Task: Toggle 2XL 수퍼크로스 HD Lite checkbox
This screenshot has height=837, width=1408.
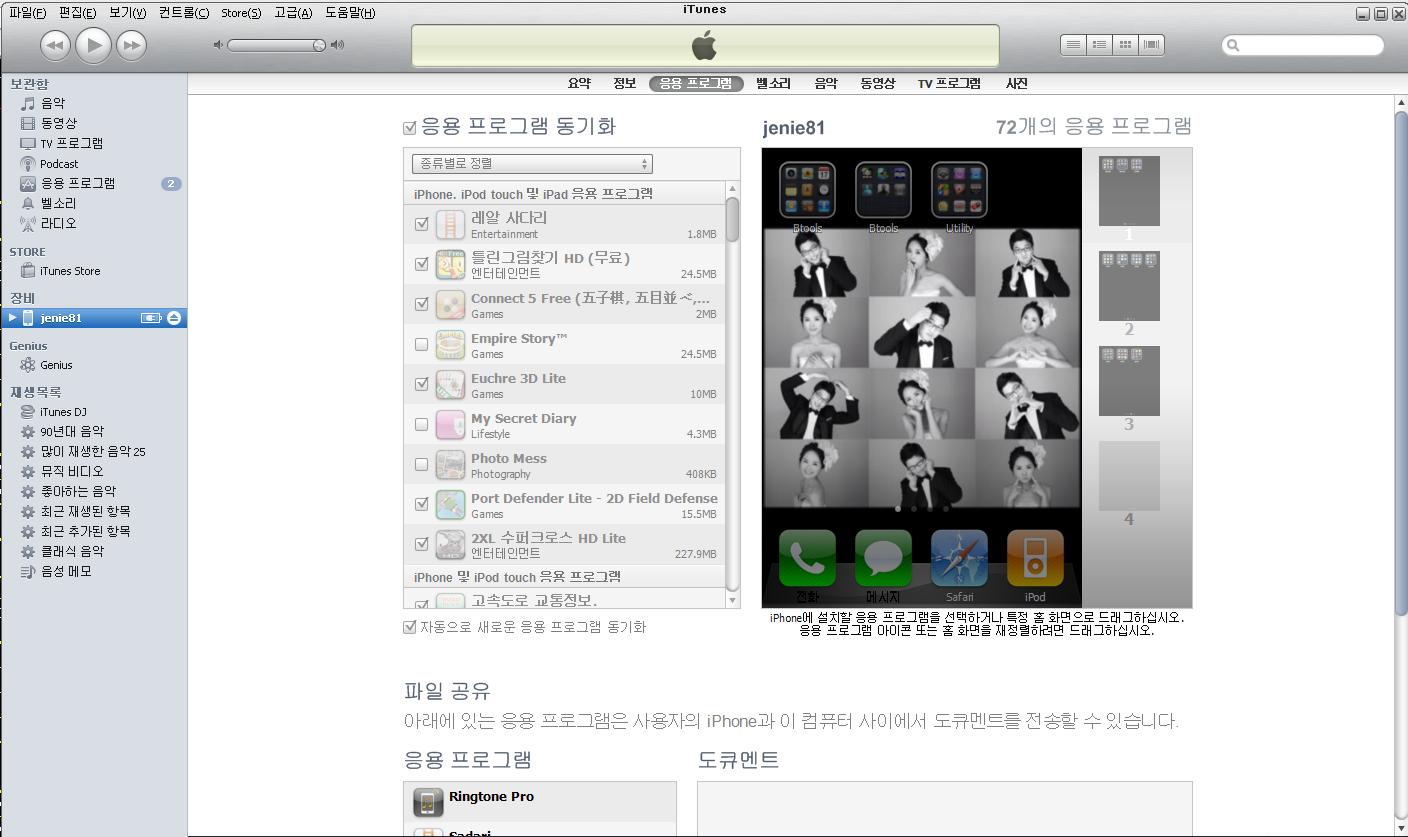Action: click(x=421, y=544)
